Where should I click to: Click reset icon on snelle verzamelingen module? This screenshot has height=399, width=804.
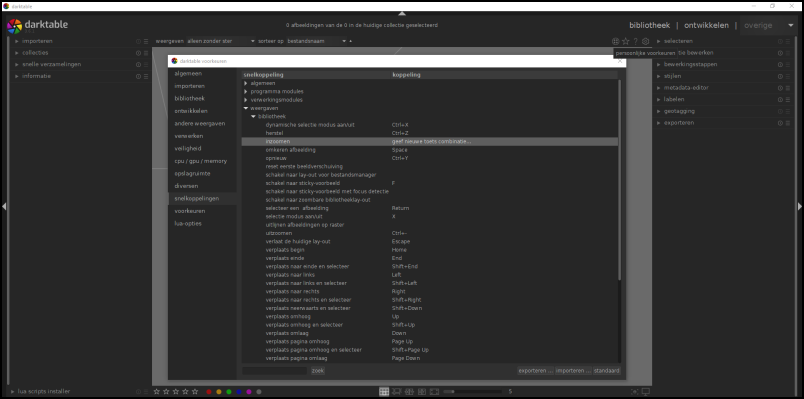138,65
